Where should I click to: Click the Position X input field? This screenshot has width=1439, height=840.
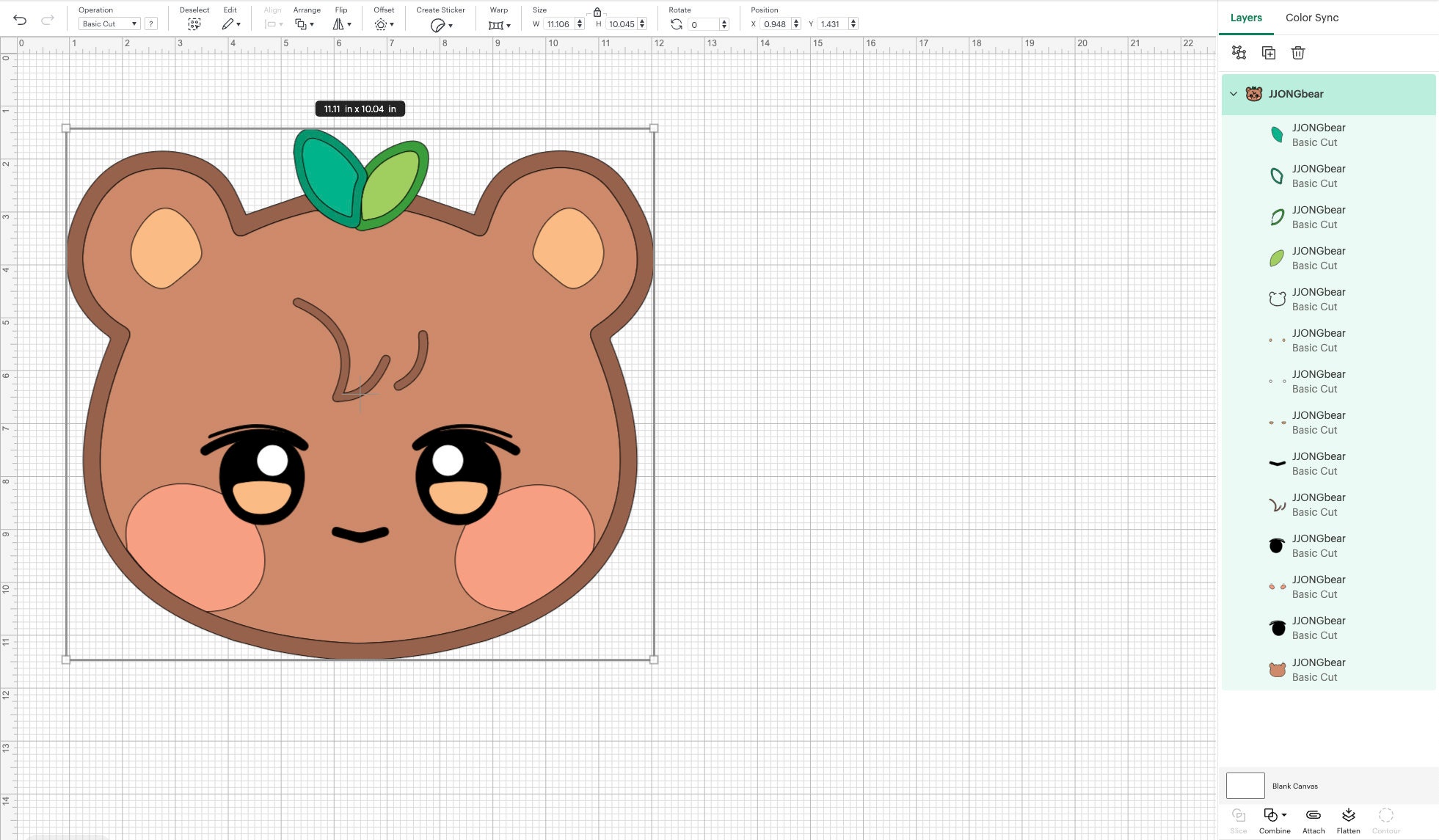[775, 24]
